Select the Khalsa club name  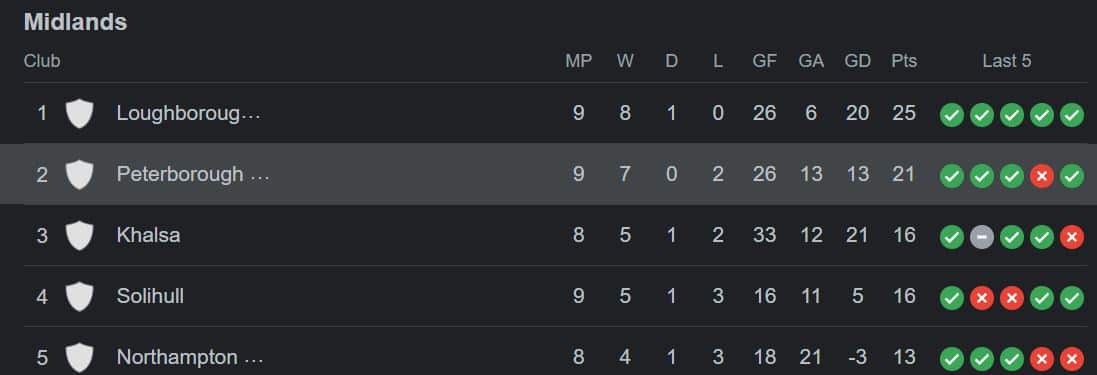tap(148, 235)
